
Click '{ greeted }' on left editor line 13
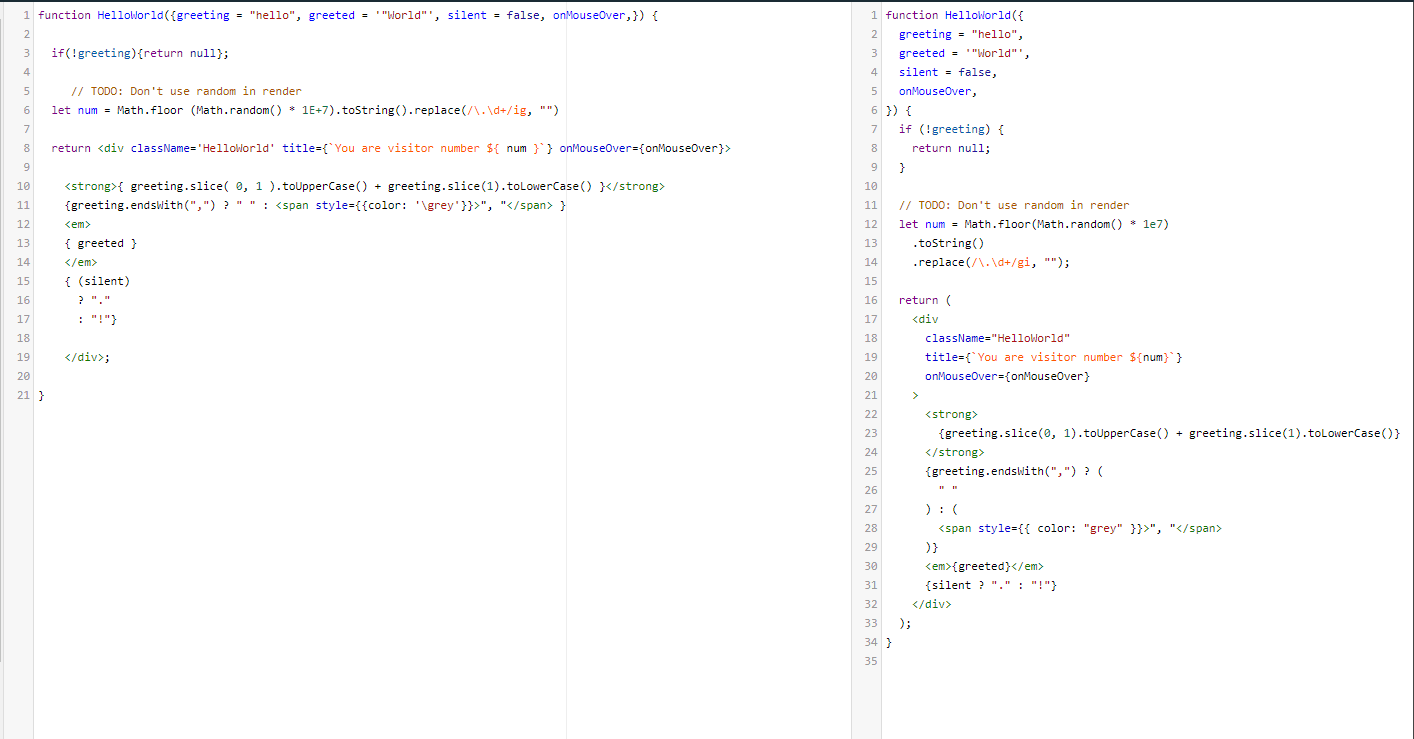coord(100,243)
